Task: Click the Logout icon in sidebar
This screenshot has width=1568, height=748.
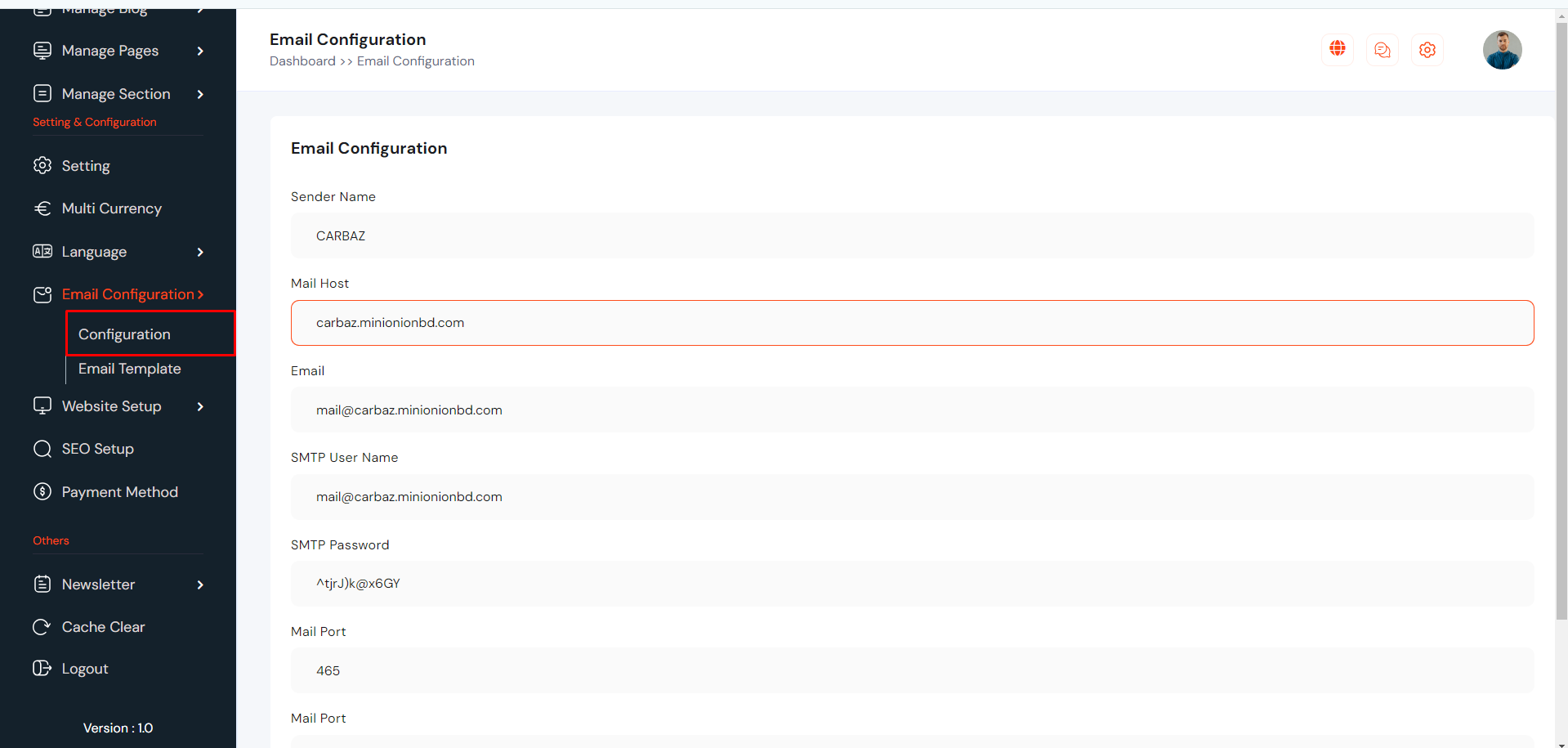Action: (x=42, y=669)
